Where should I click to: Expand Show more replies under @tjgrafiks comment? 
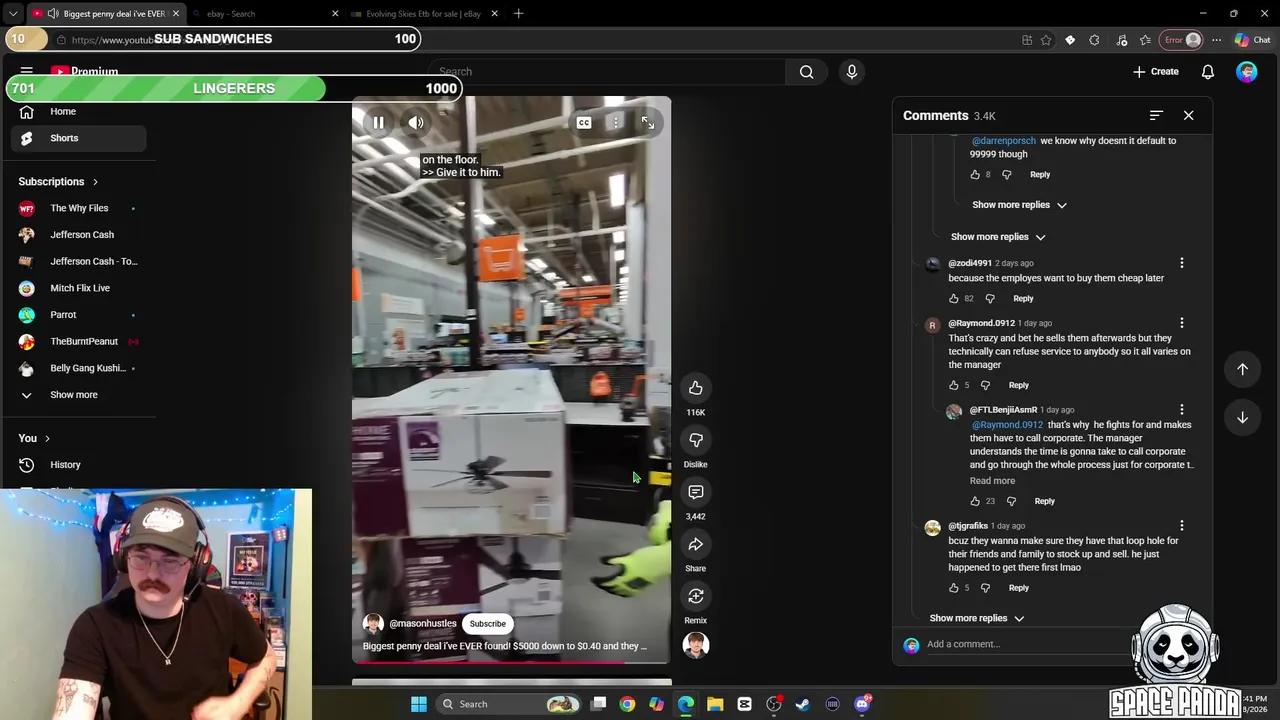pos(977,619)
